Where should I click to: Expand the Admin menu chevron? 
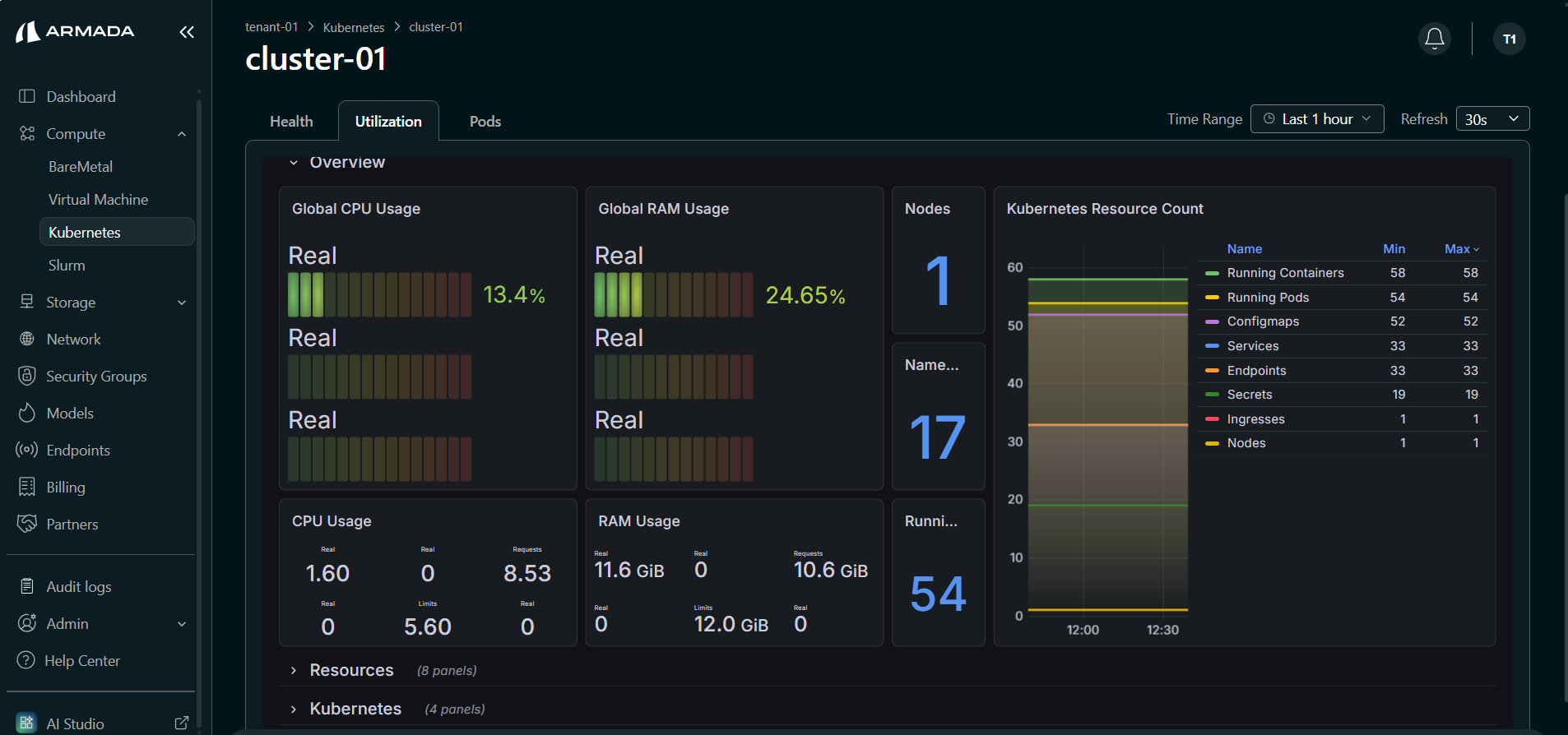click(x=182, y=624)
